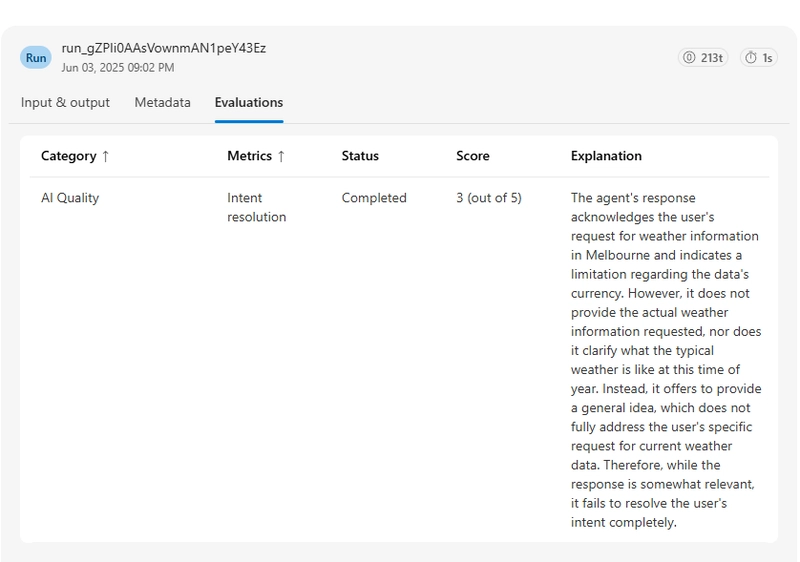The height and width of the screenshot is (562, 800).
Task: Click the 1s duration badge
Action: 759,58
